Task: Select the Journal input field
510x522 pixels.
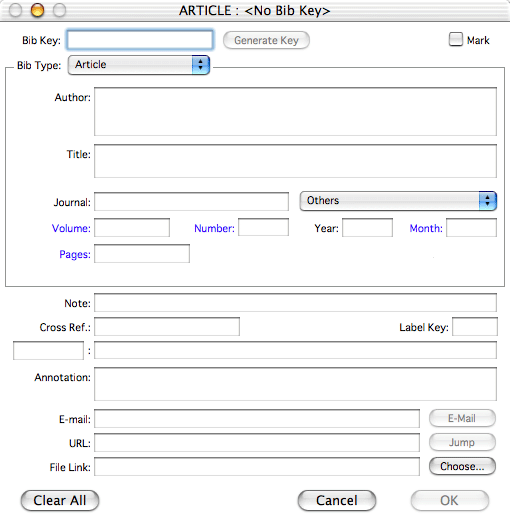Action: click(x=191, y=201)
